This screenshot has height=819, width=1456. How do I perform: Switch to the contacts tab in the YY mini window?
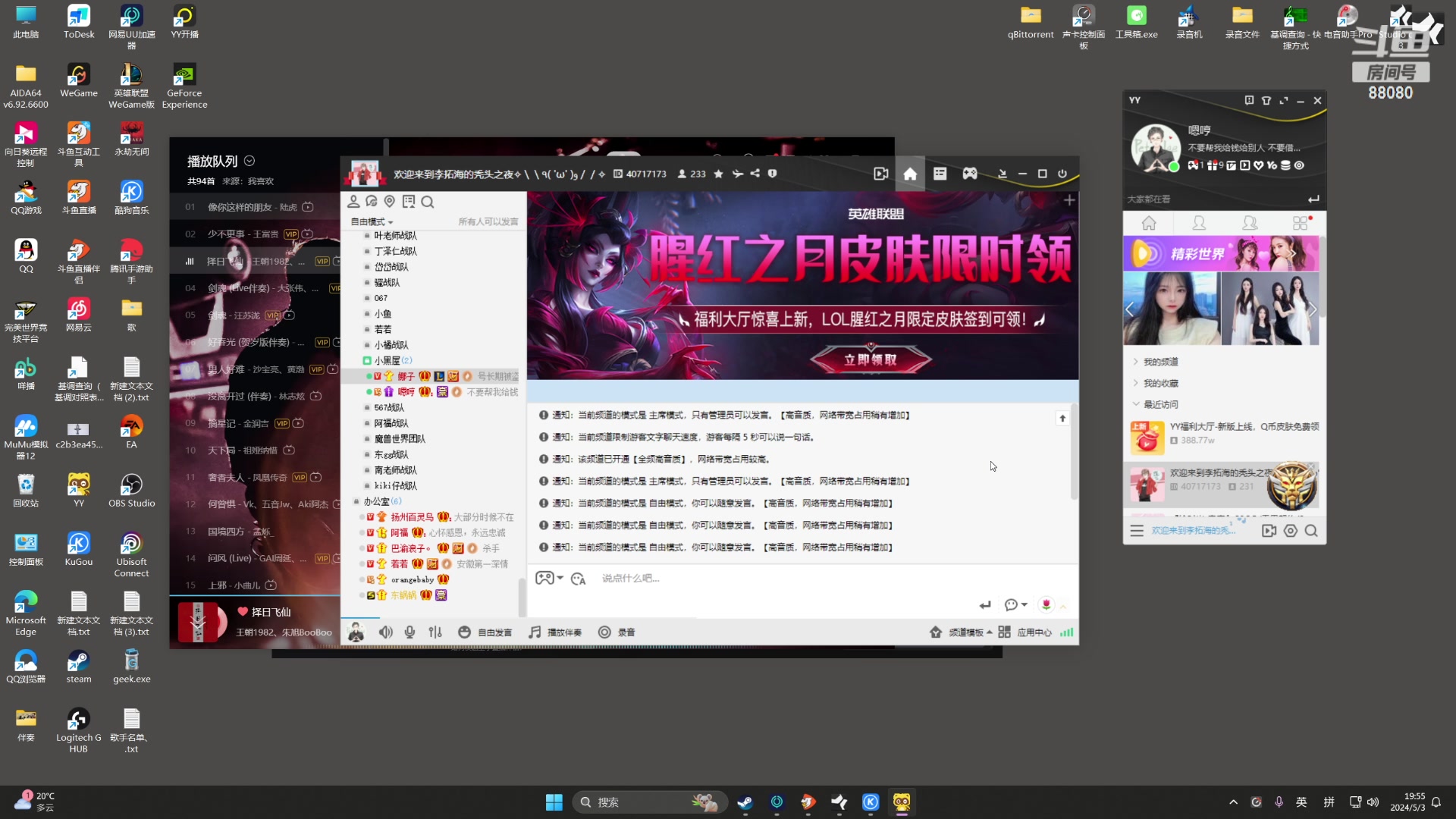click(1199, 223)
